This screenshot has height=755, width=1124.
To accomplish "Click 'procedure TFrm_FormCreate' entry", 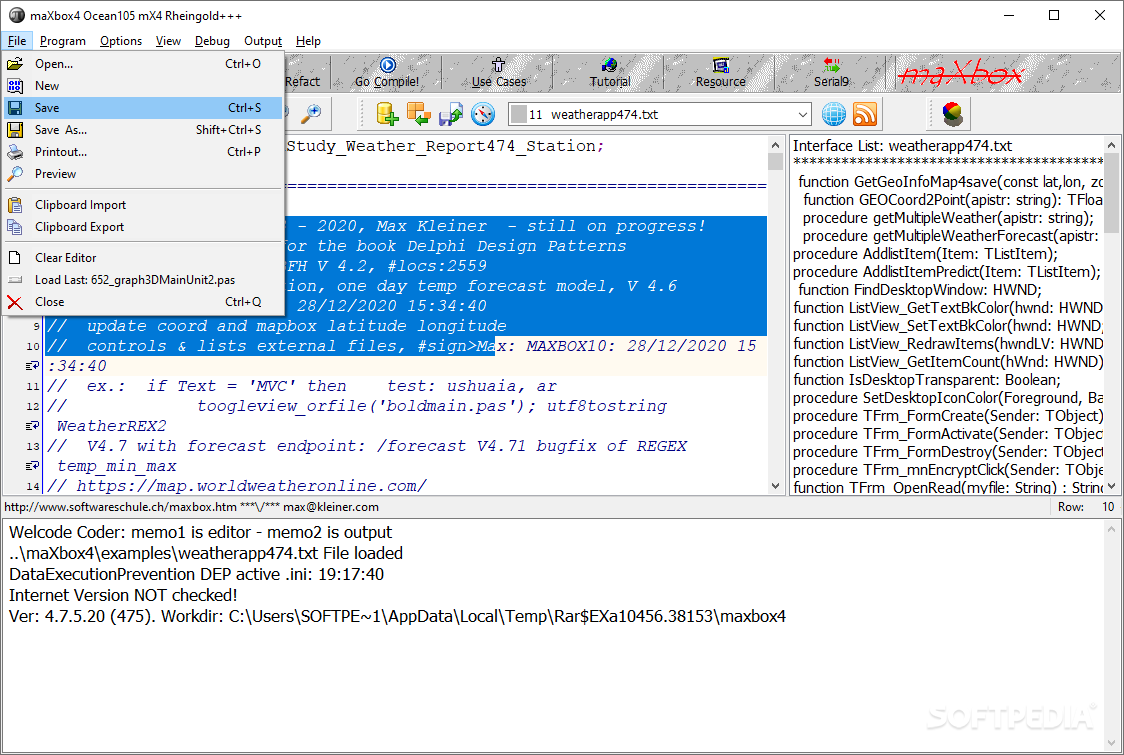I will click(948, 416).
